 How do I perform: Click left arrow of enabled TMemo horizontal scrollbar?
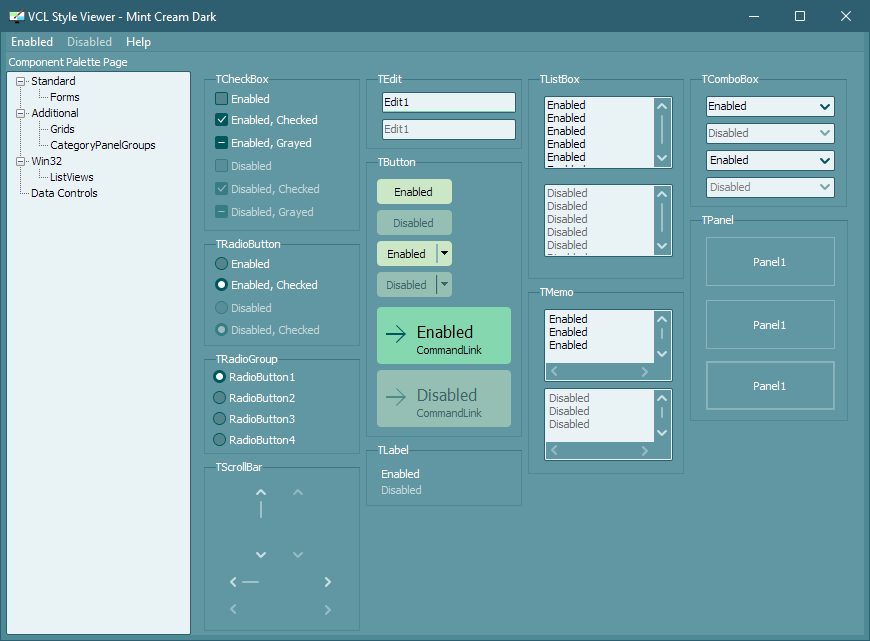pos(554,371)
